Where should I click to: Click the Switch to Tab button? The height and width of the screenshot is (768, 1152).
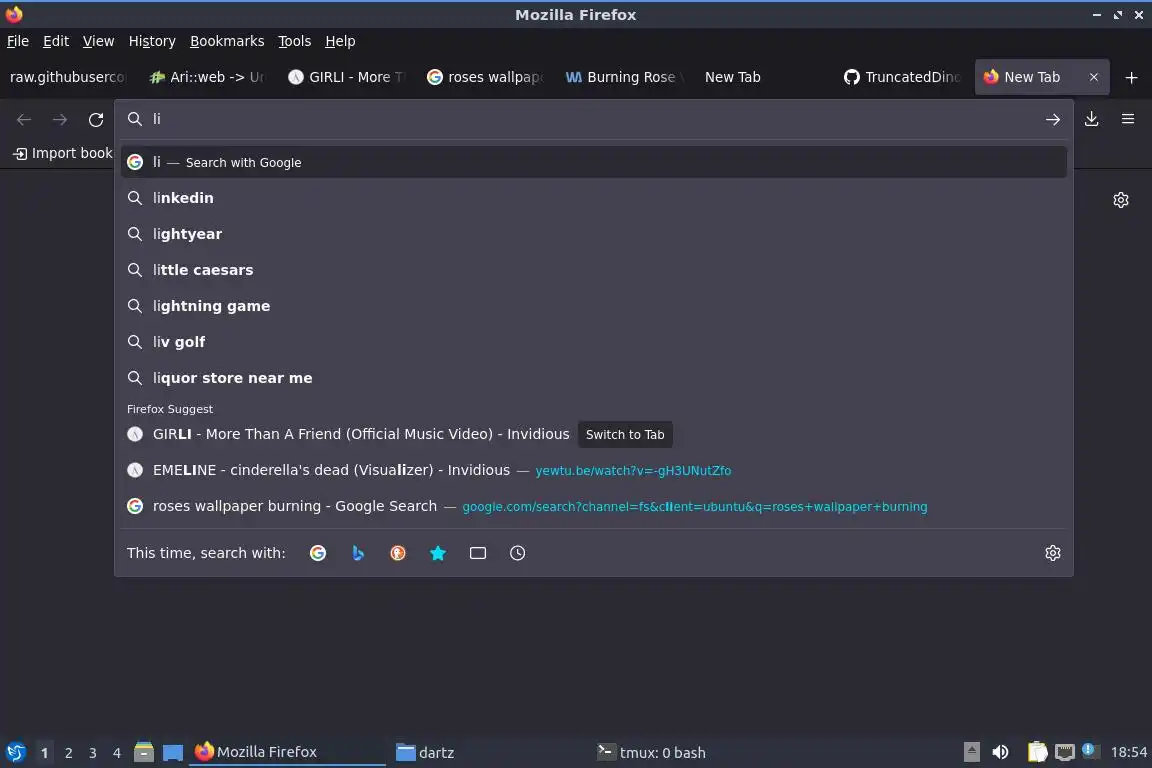(x=625, y=434)
